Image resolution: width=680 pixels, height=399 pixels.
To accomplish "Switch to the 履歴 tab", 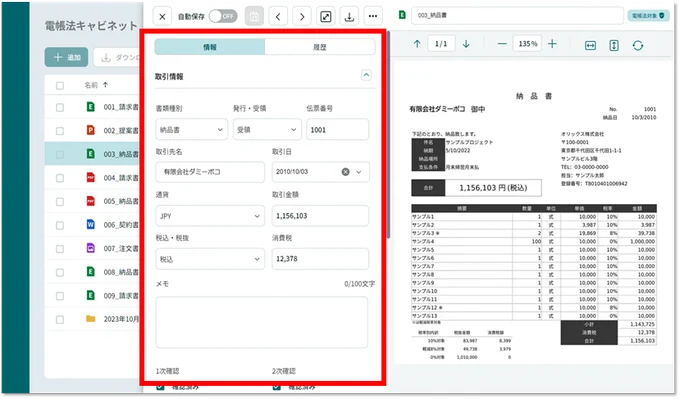I will (x=320, y=47).
